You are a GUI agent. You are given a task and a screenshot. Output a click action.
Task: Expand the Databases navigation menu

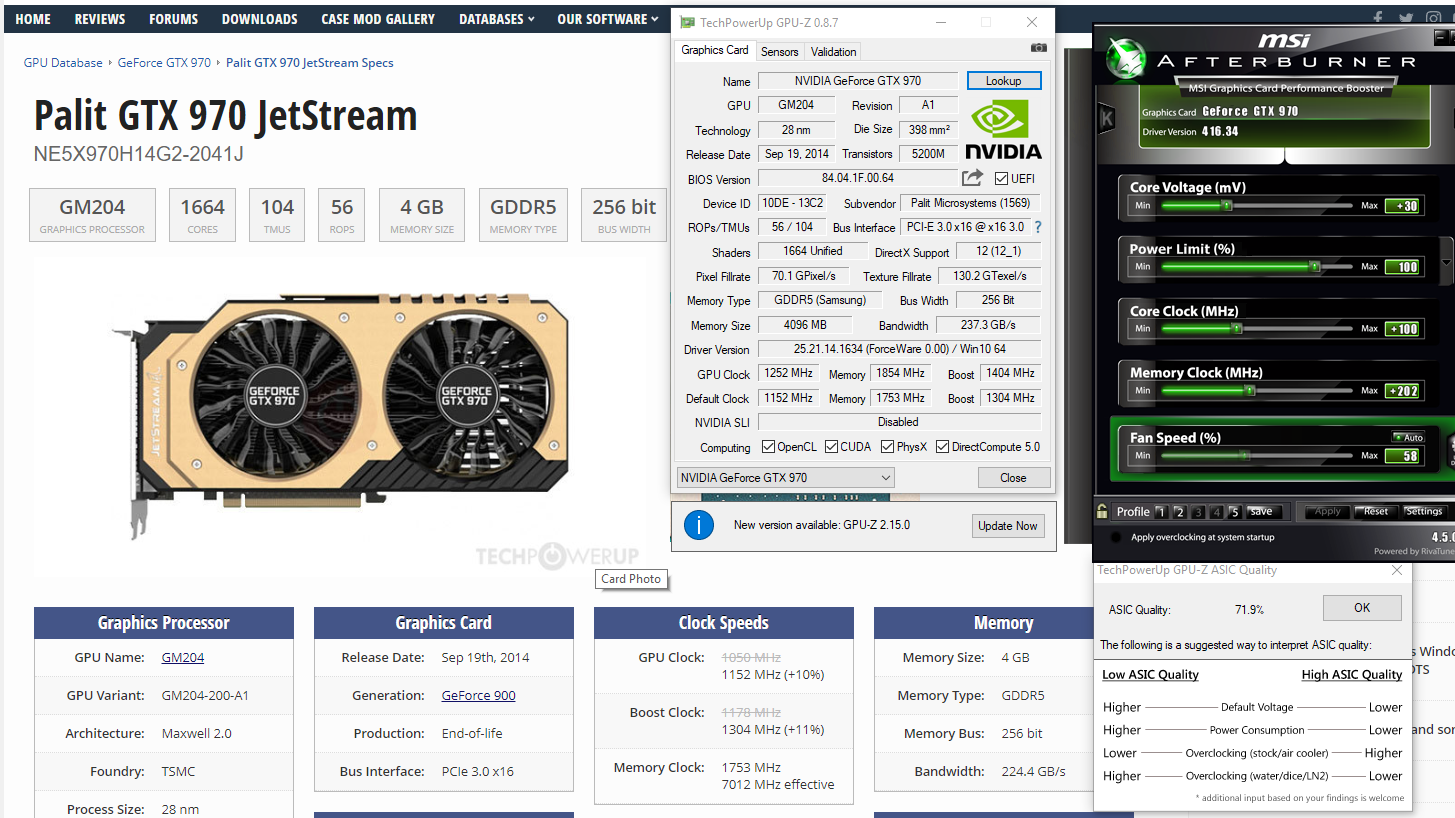[497, 19]
